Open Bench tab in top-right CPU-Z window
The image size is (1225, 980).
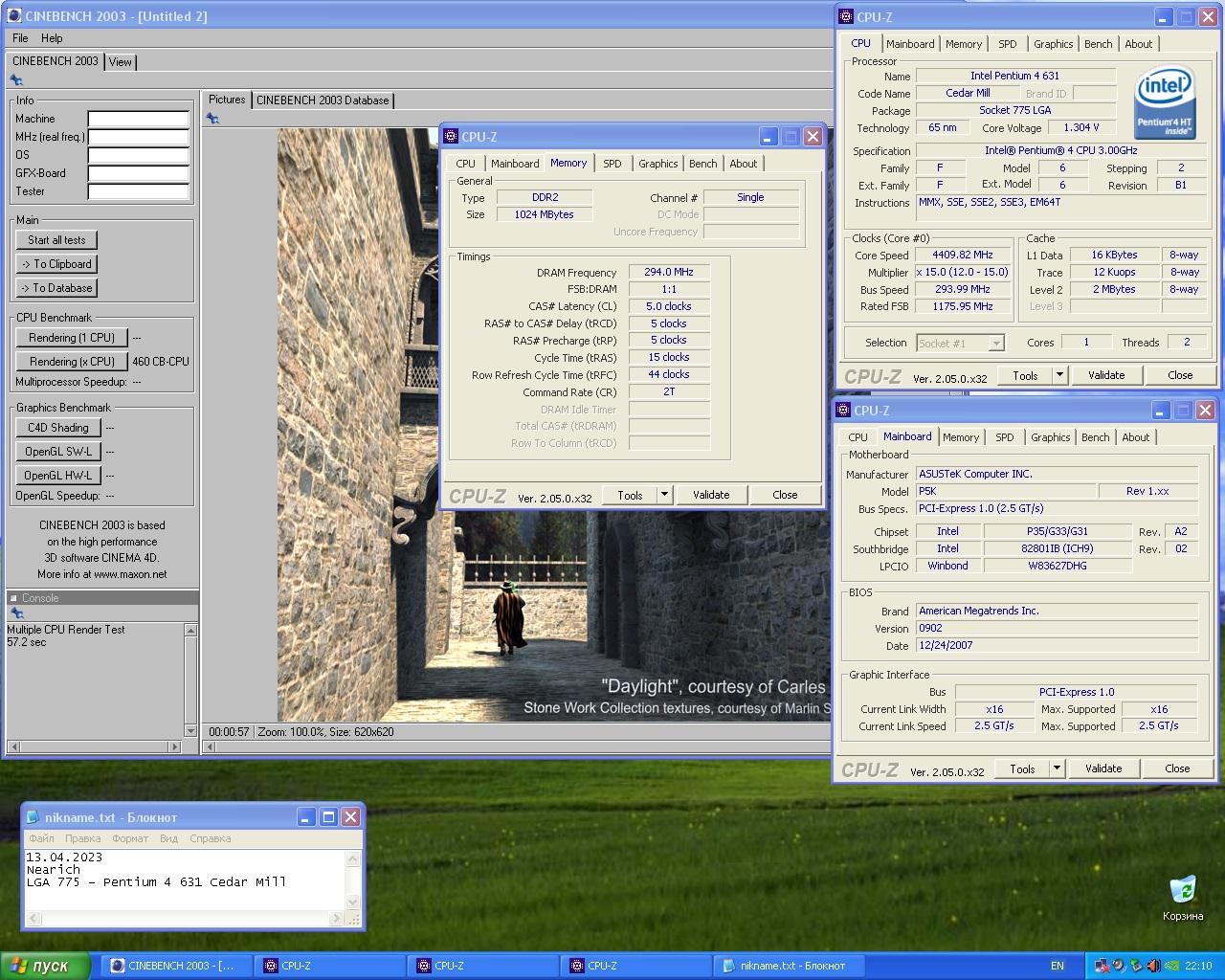click(x=1099, y=44)
